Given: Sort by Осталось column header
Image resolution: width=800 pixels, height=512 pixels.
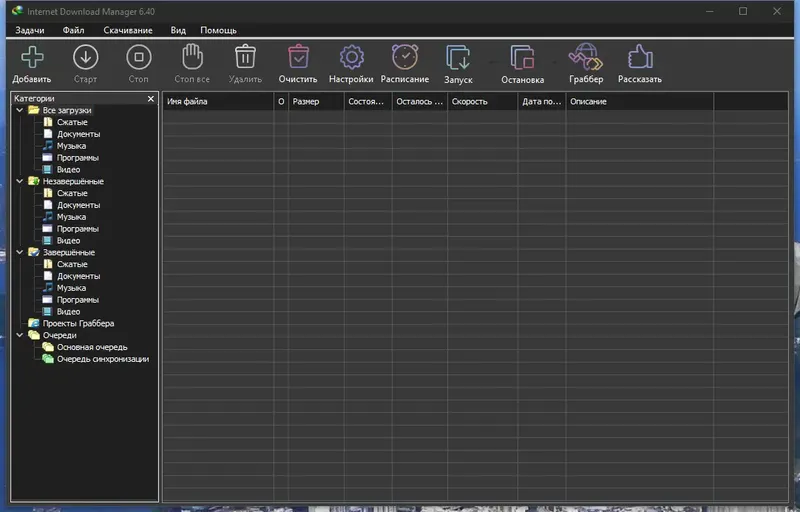Looking at the screenshot, I should [x=419, y=101].
